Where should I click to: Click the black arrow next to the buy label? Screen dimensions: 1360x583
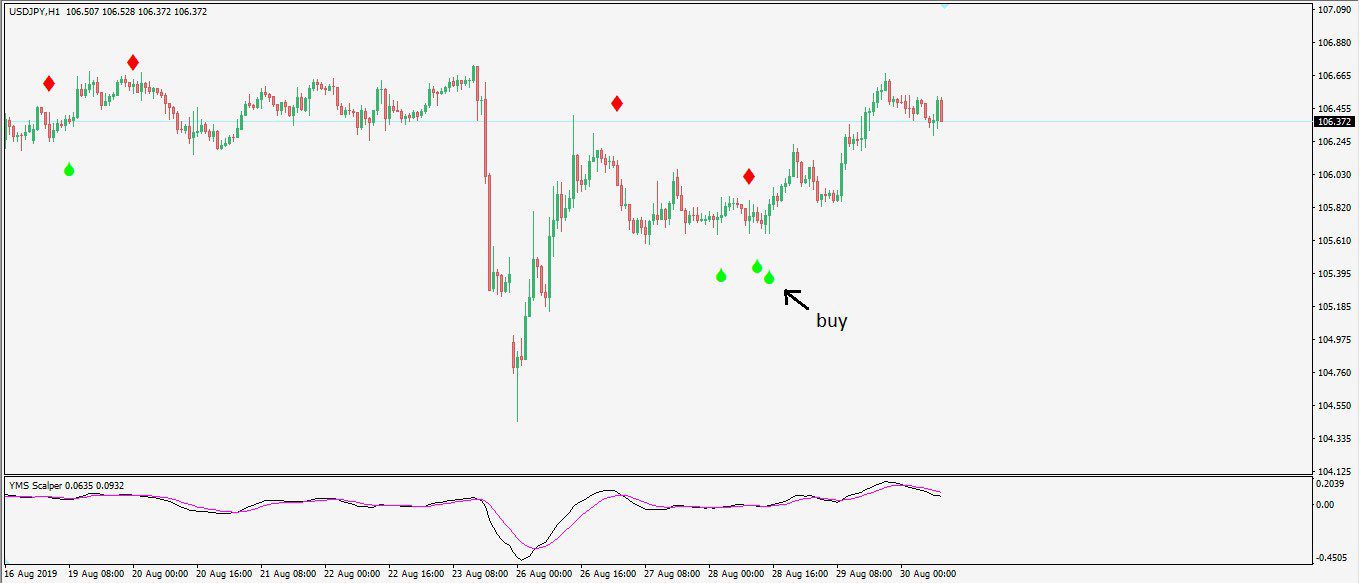[797, 298]
